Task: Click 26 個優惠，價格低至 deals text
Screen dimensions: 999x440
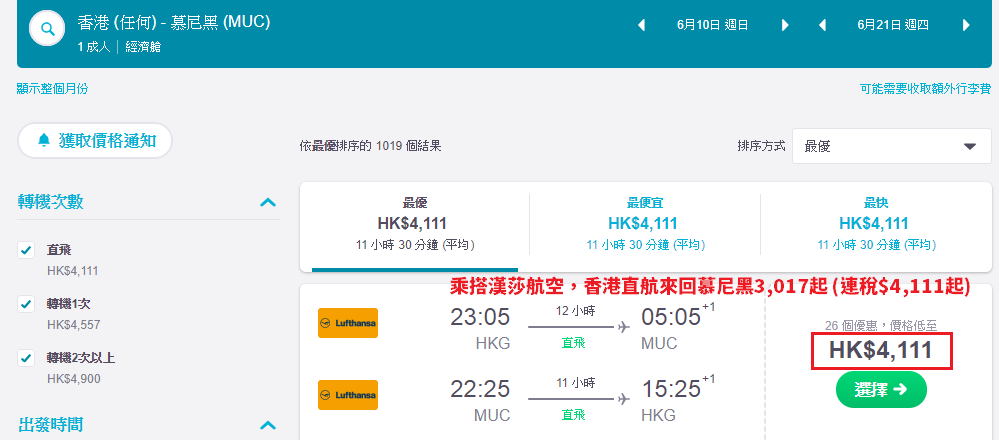Action: pyautogui.click(x=881, y=326)
